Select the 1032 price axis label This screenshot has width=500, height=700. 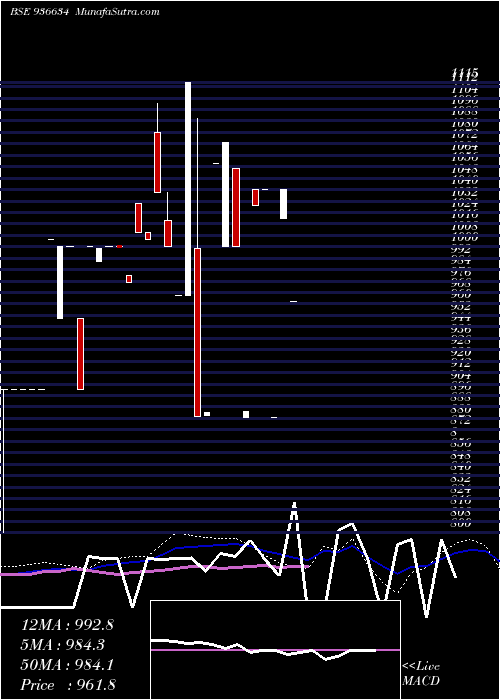(x=465, y=192)
